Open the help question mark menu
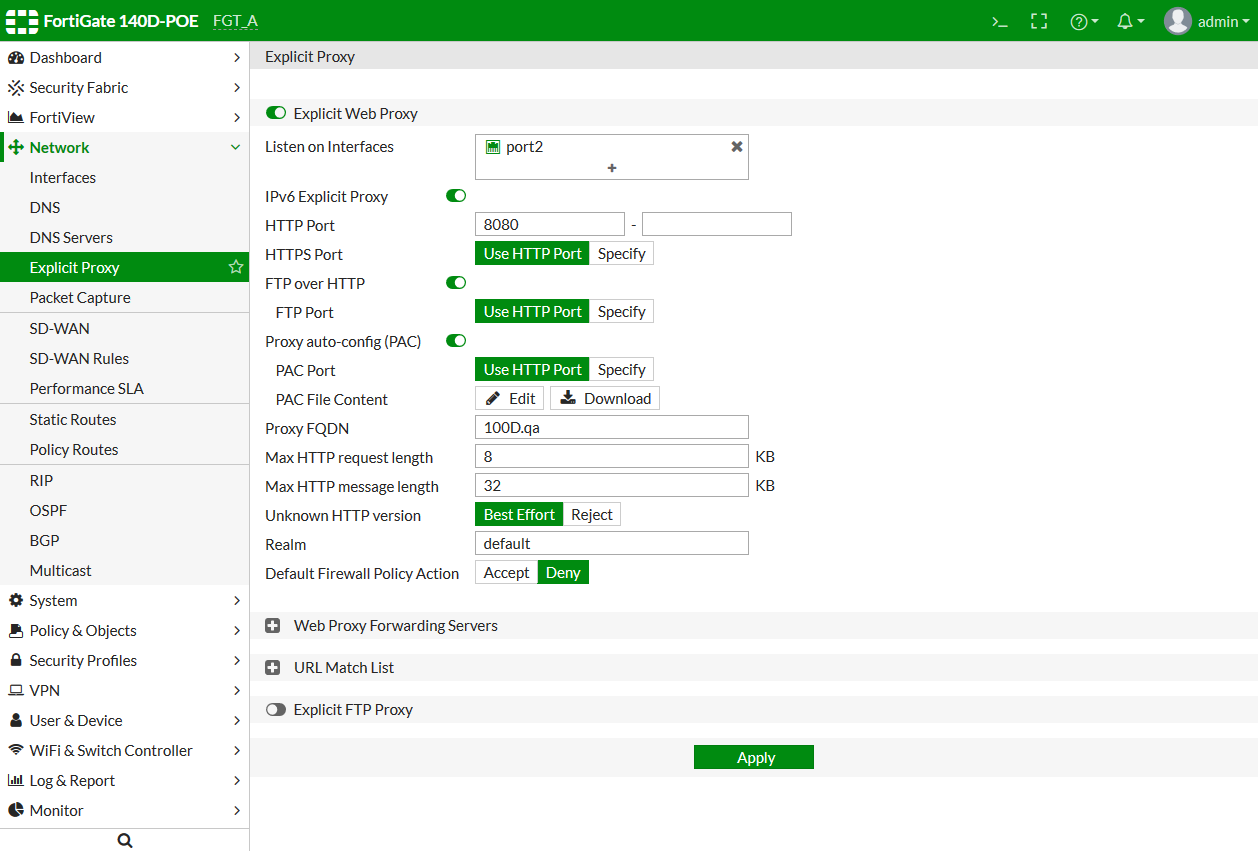The height and width of the screenshot is (851, 1258). click(1083, 21)
